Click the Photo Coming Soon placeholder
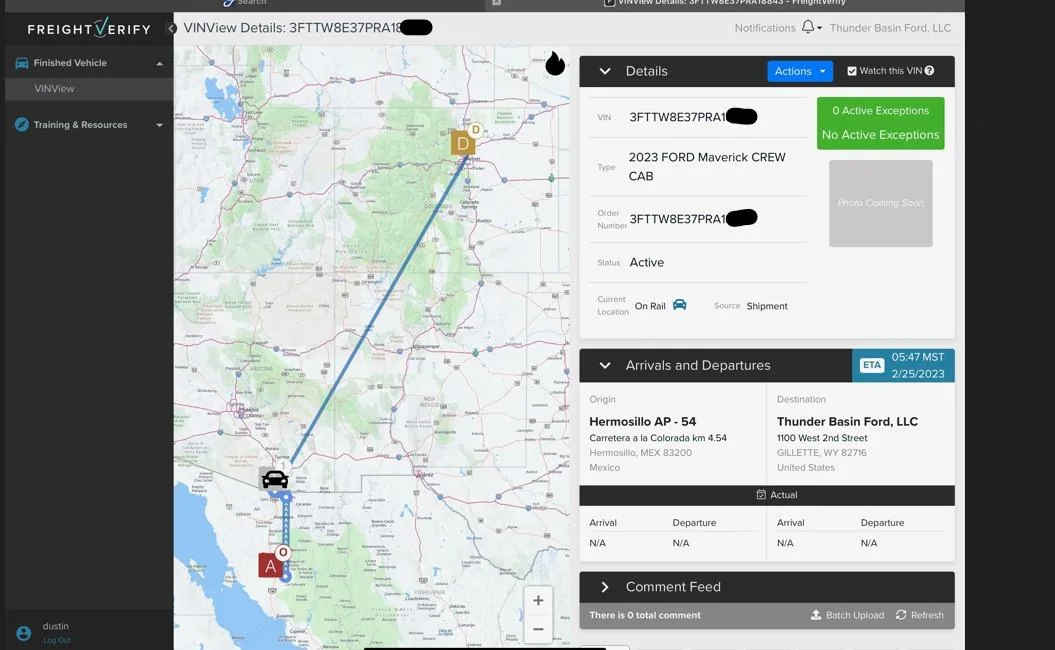This screenshot has width=1055, height=650. click(x=880, y=203)
